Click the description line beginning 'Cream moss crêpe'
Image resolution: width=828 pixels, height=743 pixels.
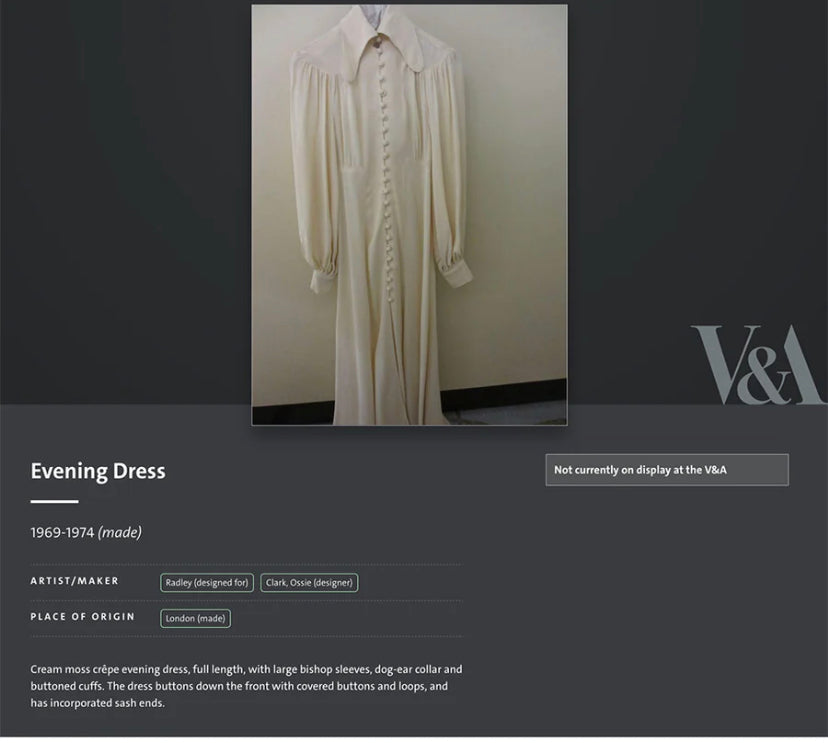pos(246,669)
